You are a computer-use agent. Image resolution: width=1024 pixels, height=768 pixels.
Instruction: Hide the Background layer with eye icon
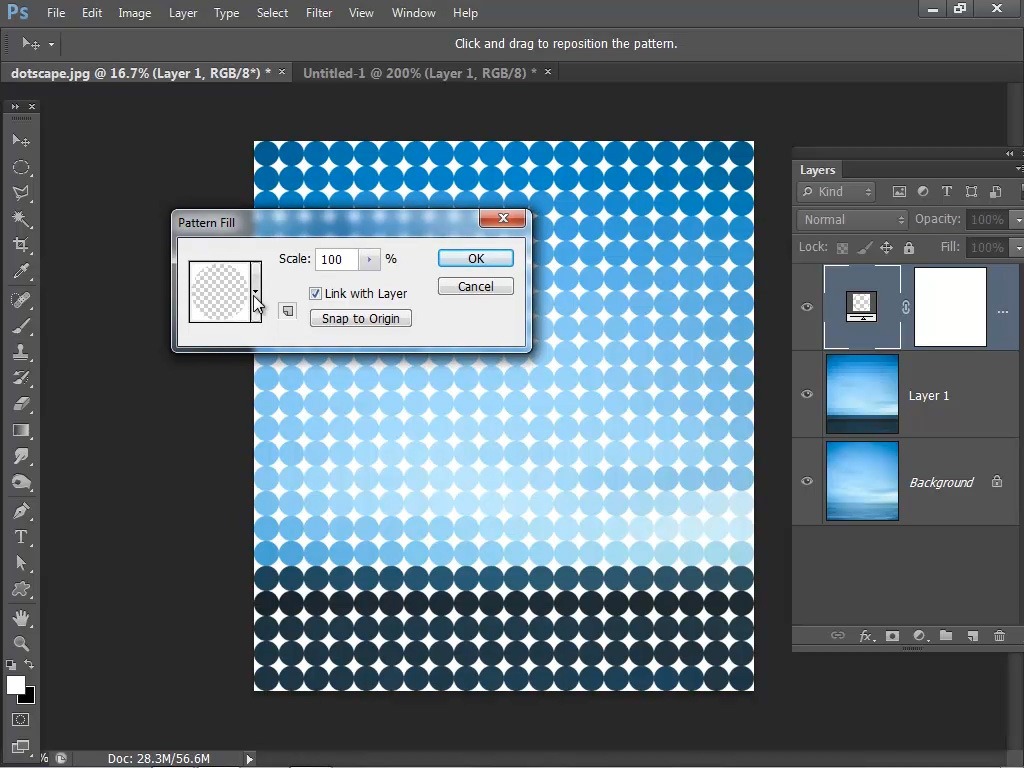pyautogui.click(x=807, y=481)
